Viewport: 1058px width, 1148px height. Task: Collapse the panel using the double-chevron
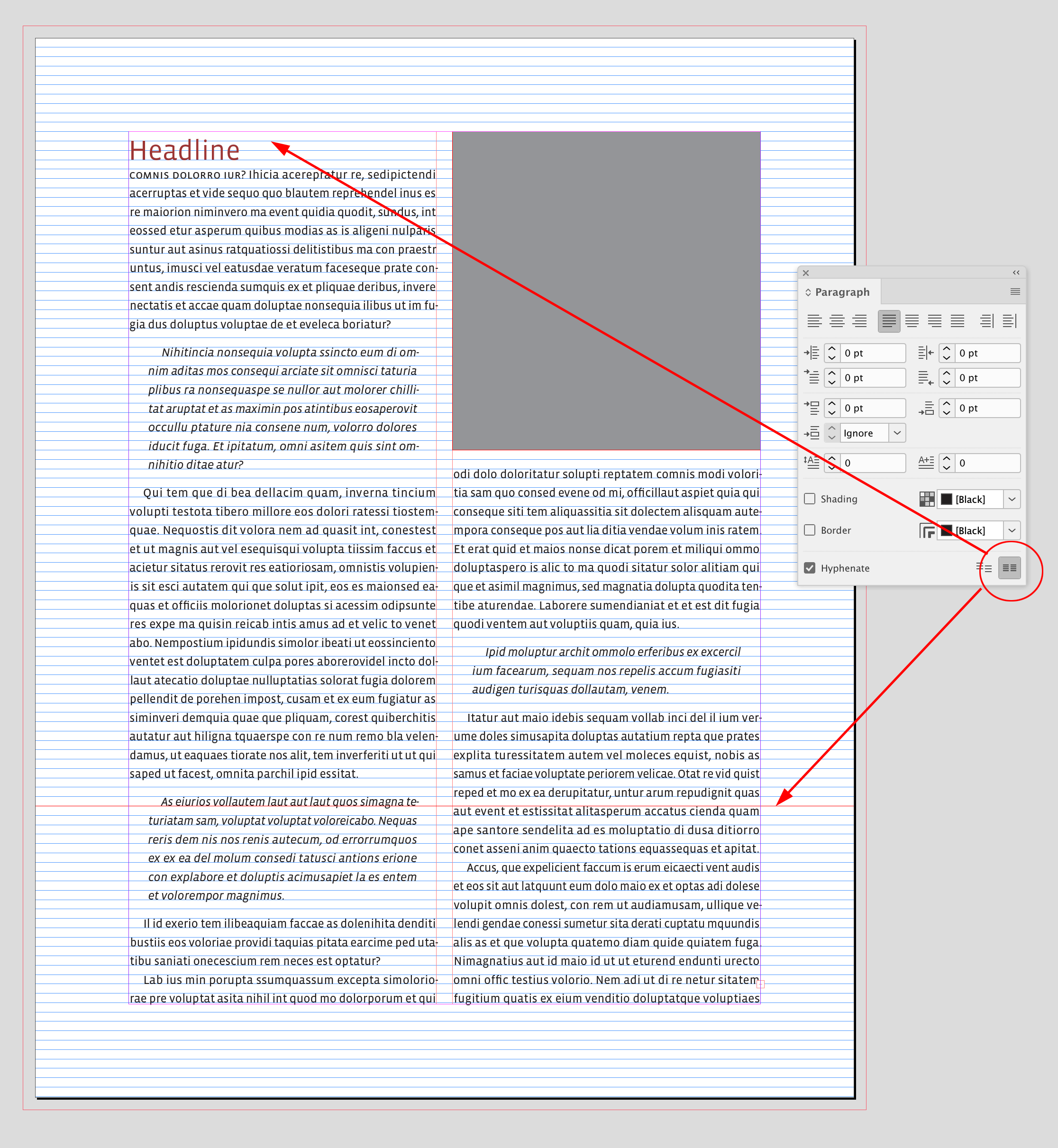pyautogui.click(x=1016, y=273)
